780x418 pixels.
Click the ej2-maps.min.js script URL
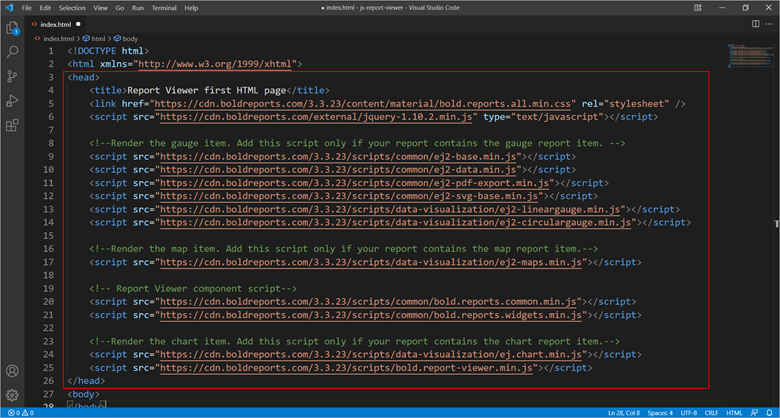(x=372, y=262)
